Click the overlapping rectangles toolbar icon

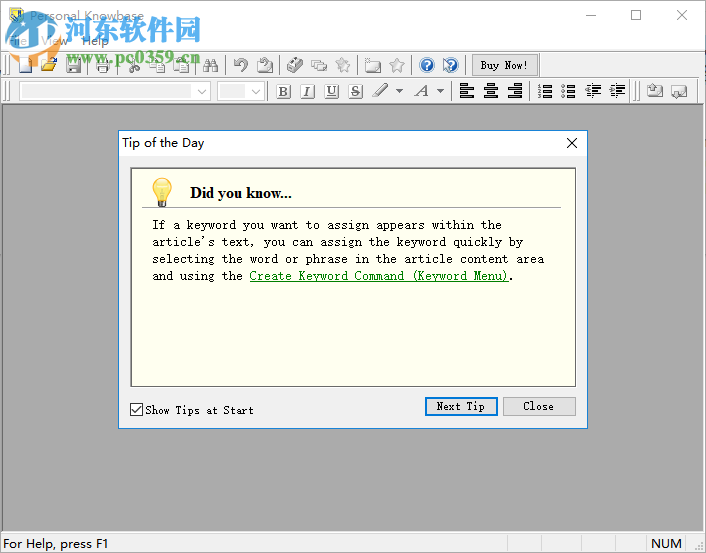[x=319, y=66]
